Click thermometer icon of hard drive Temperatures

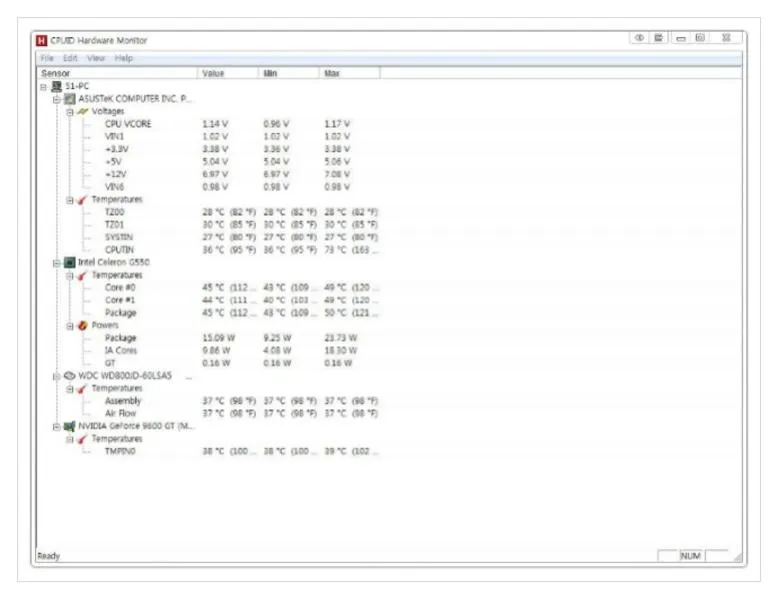click(82, 389)
